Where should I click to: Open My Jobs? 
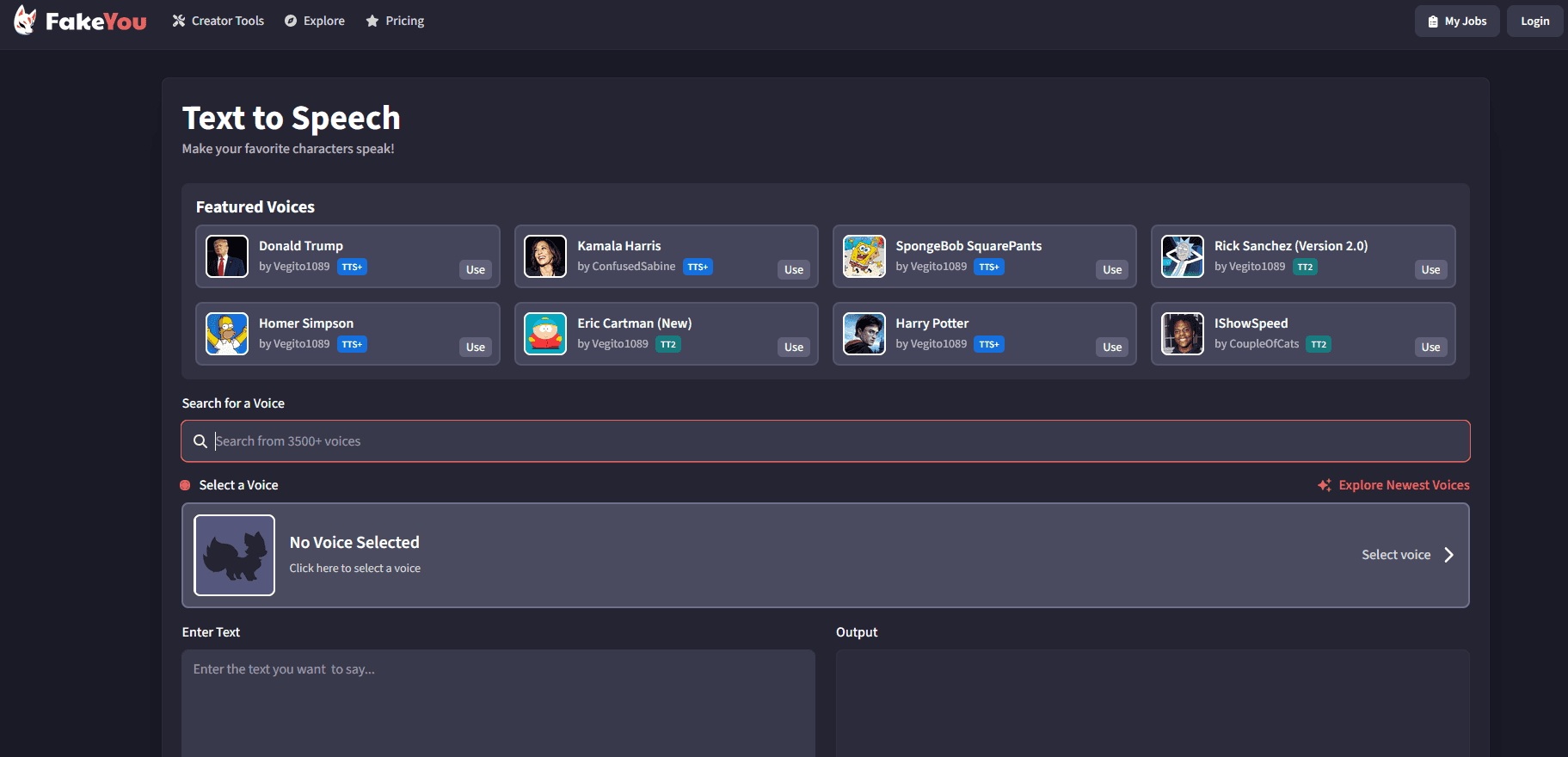tap(1457, 22)
